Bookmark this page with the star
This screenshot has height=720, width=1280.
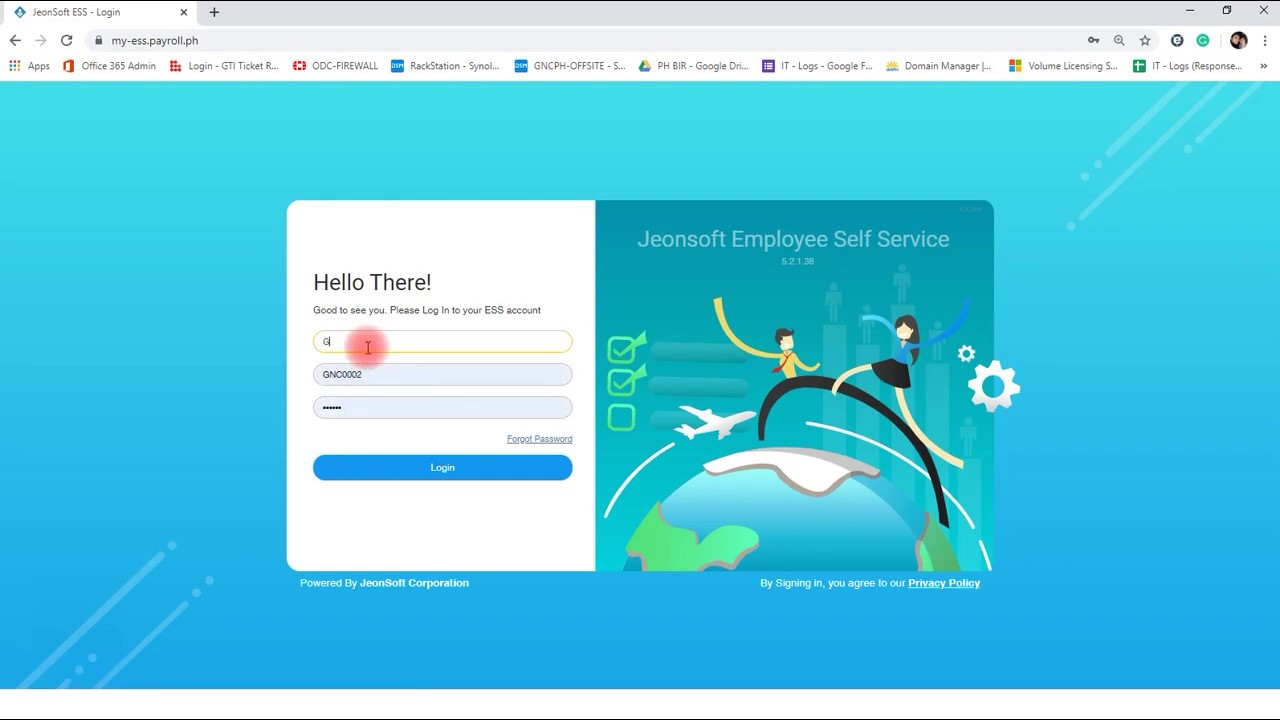pyautogui.click(x=1145, y=40)
